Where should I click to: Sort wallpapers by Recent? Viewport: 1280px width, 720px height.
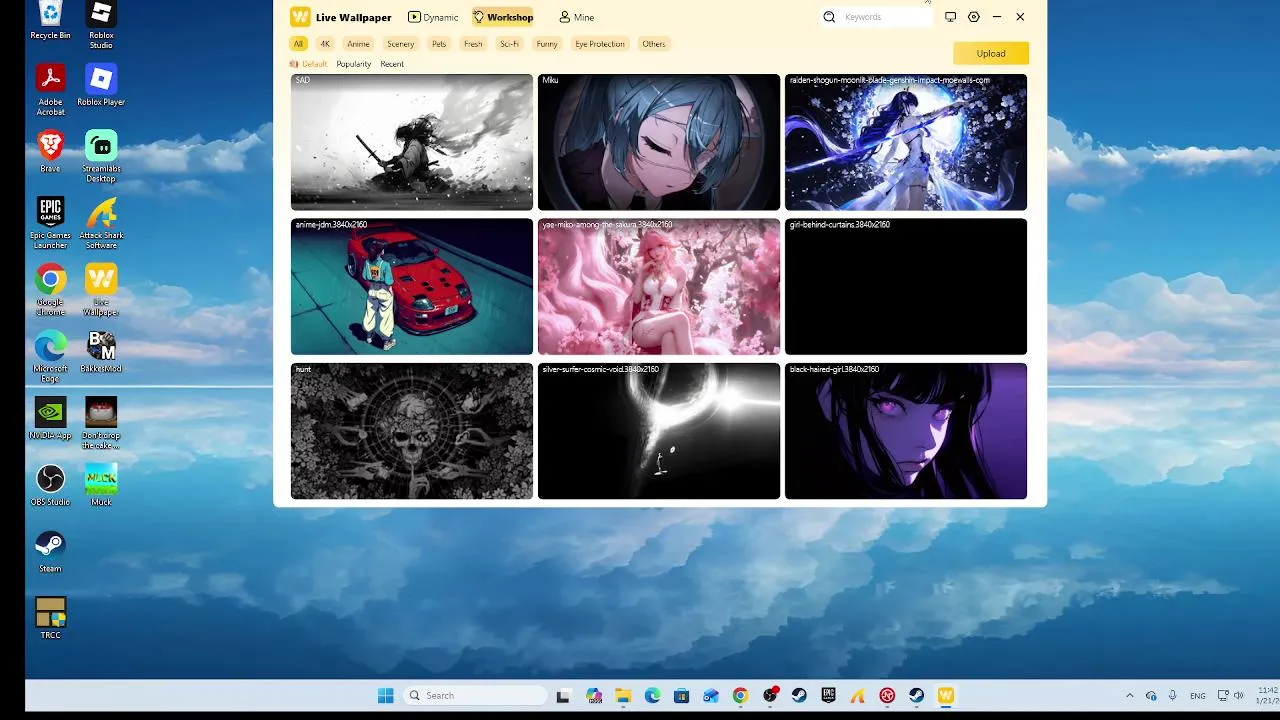click(392, 64)
